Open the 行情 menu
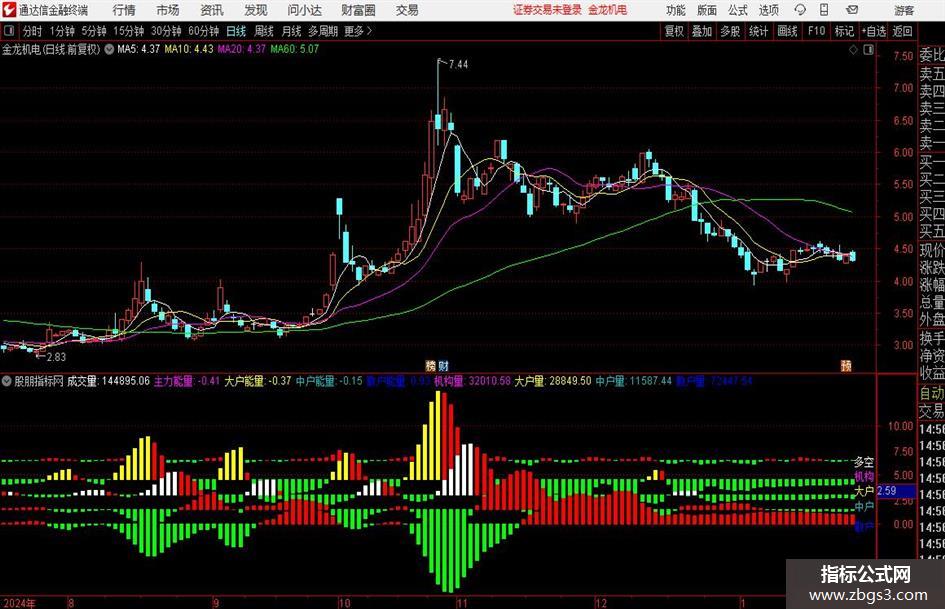This screenshot has height=609, width=945. [124, 10]
